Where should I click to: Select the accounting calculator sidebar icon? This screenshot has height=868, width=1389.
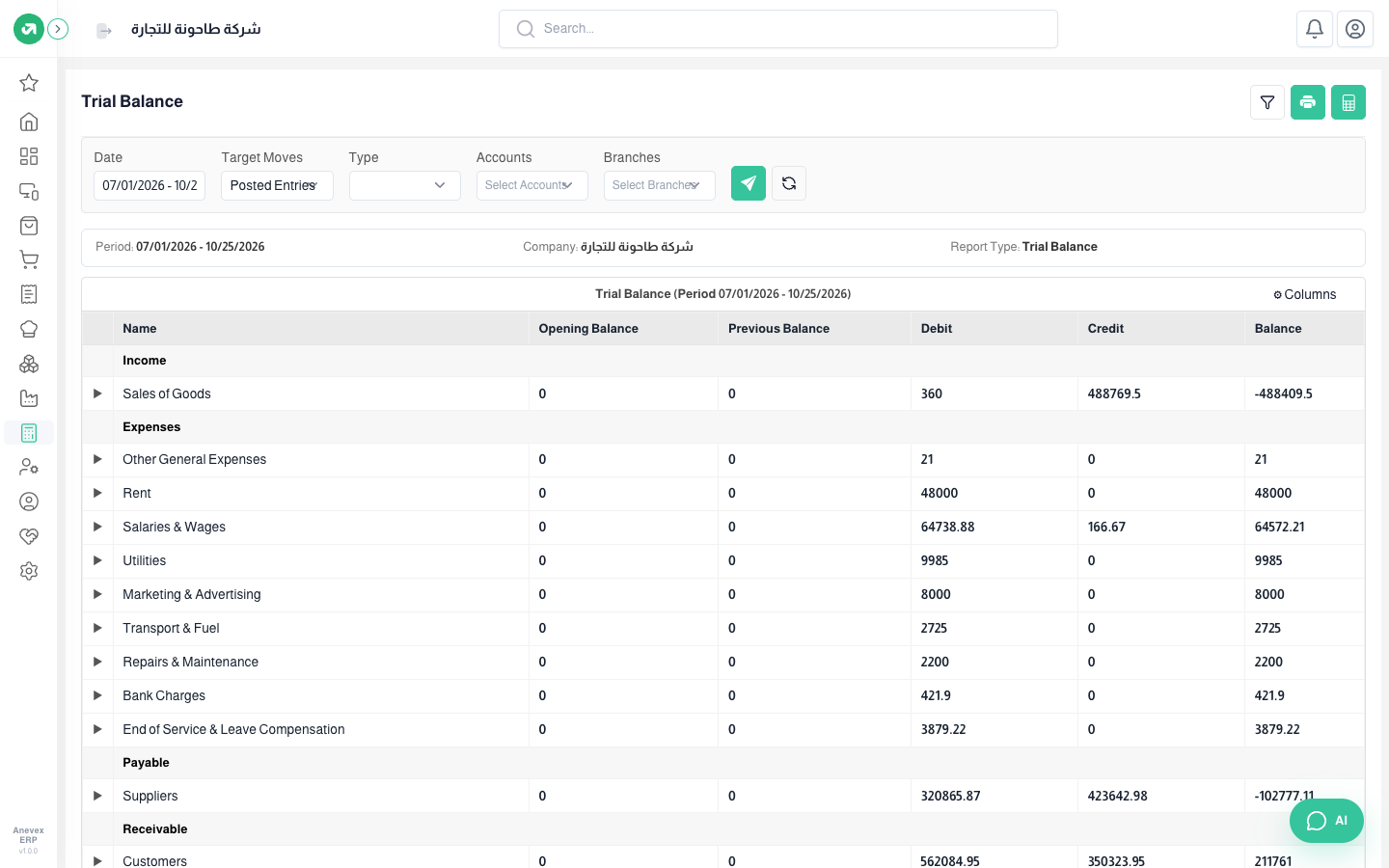[29, 433]
